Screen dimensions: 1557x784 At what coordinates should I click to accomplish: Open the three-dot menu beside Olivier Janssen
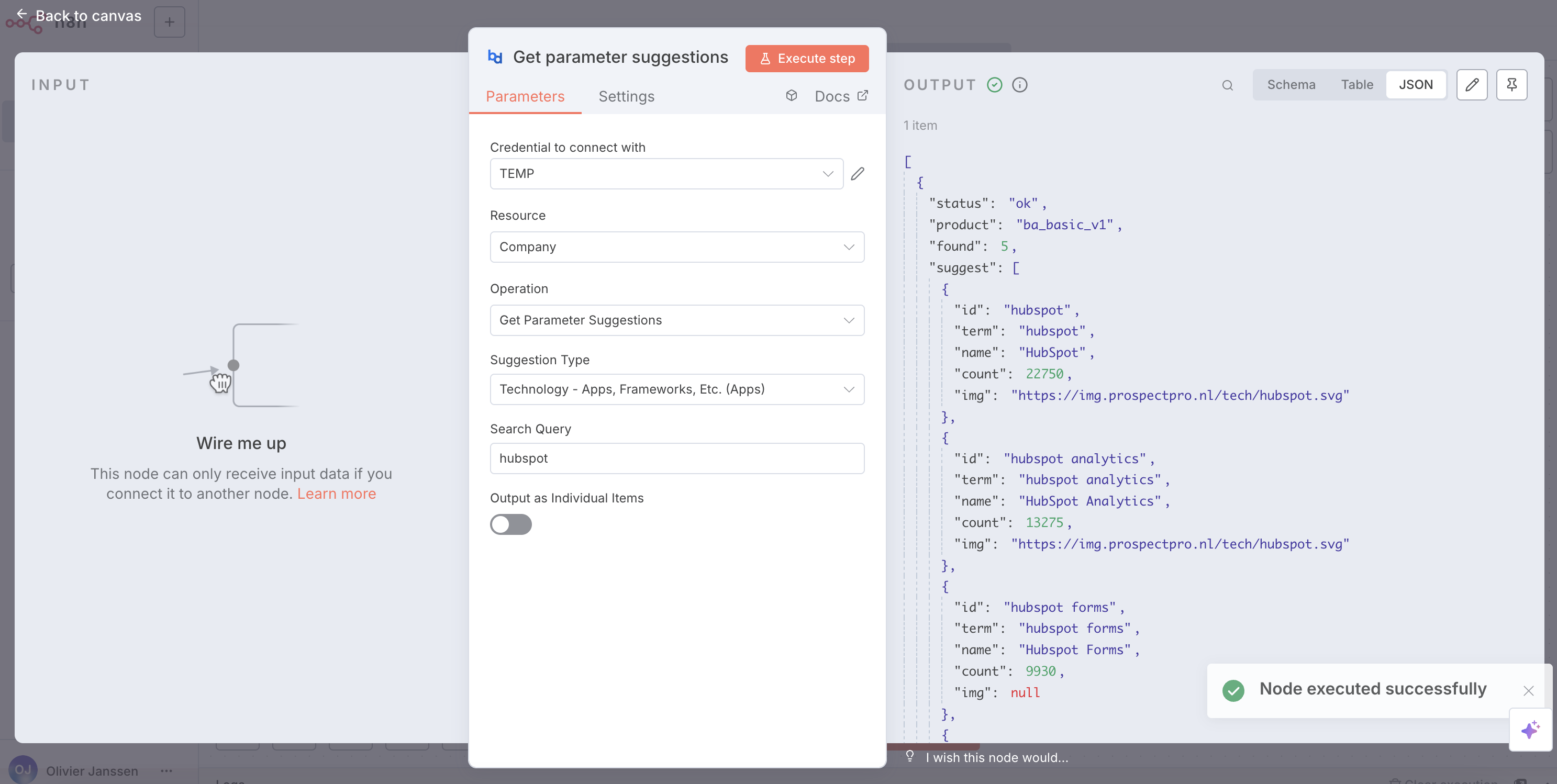(x=166, y=771)
